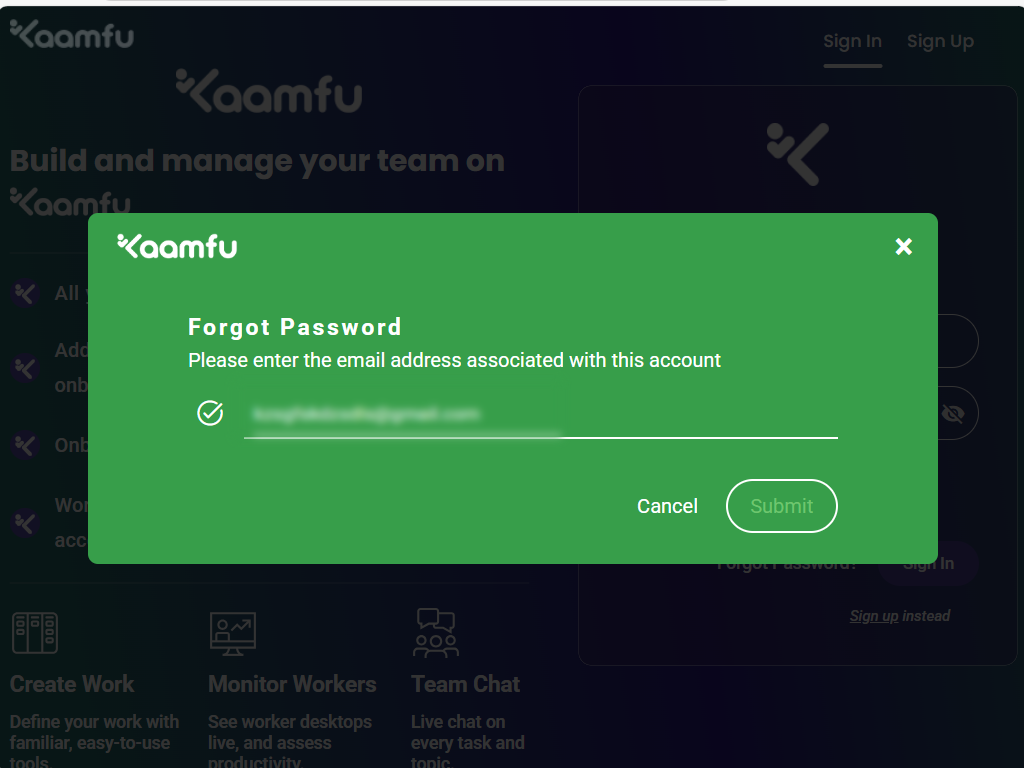The height and width of the screenshot is (768, 1024).
Task: Click the Create Work heading
Action: pos(72,684)
